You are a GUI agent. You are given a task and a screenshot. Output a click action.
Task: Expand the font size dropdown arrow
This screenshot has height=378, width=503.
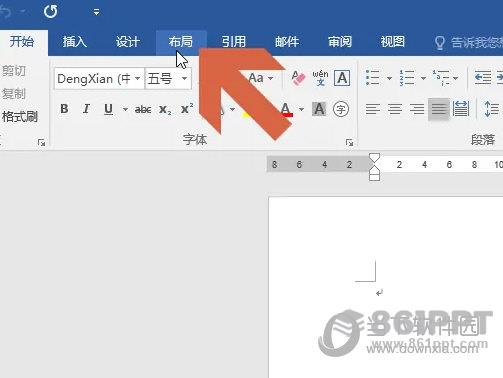184,79
